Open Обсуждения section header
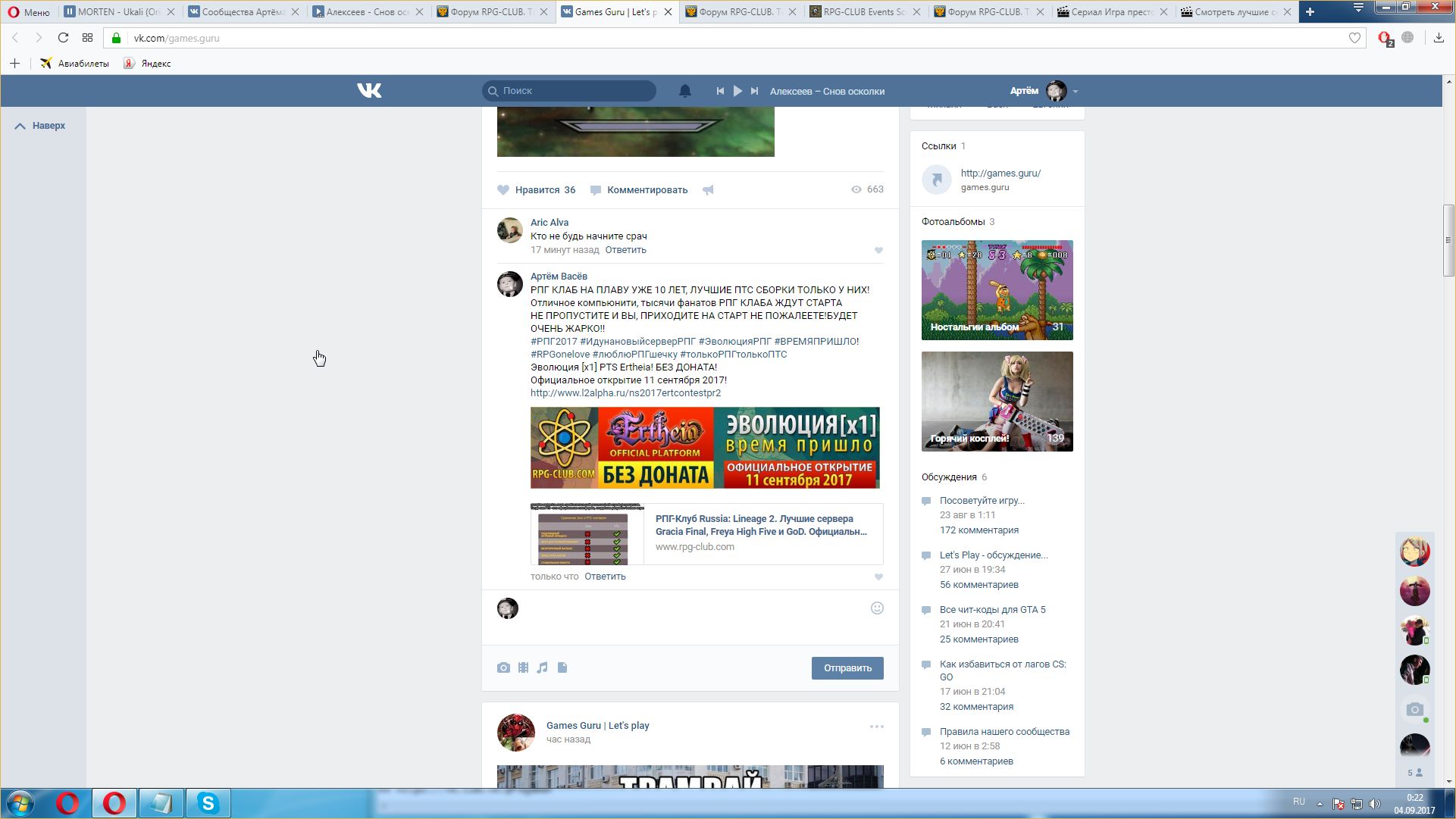The width and height of the screenshot is (1456, 819). coord(949,477)
